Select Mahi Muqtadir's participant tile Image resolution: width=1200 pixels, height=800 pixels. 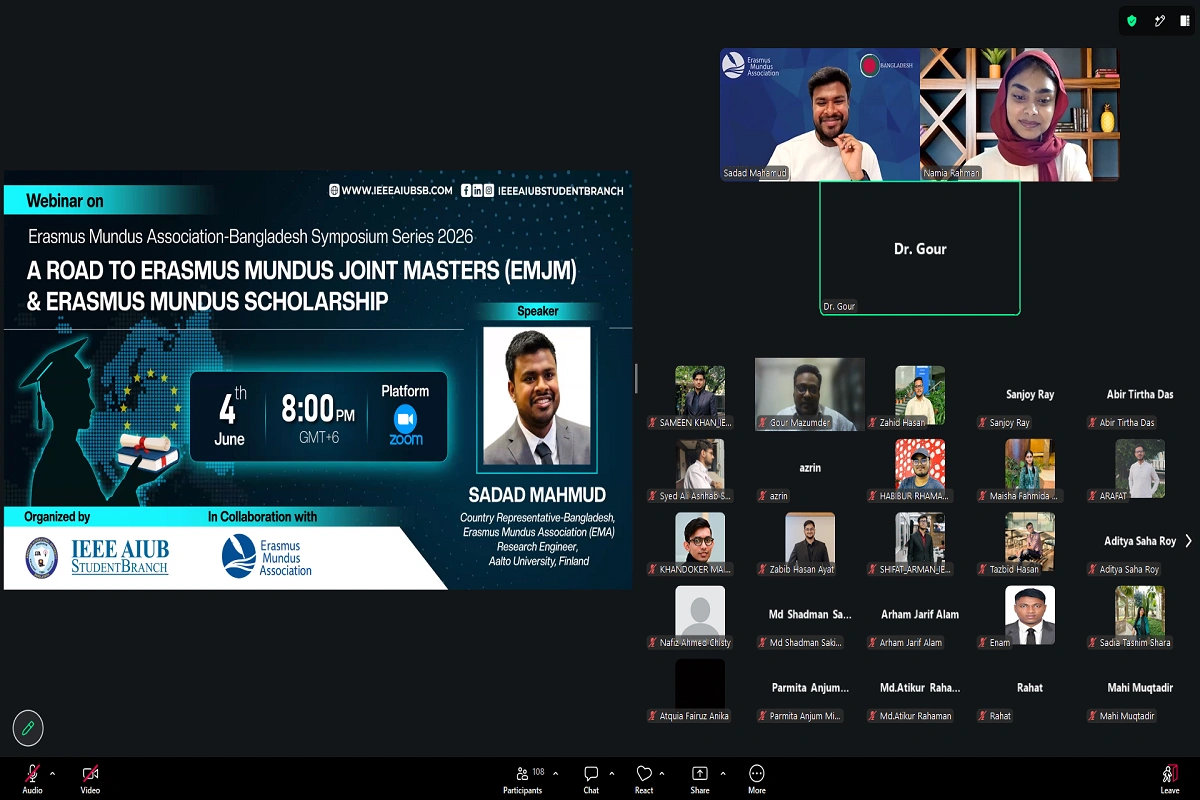1140,689
